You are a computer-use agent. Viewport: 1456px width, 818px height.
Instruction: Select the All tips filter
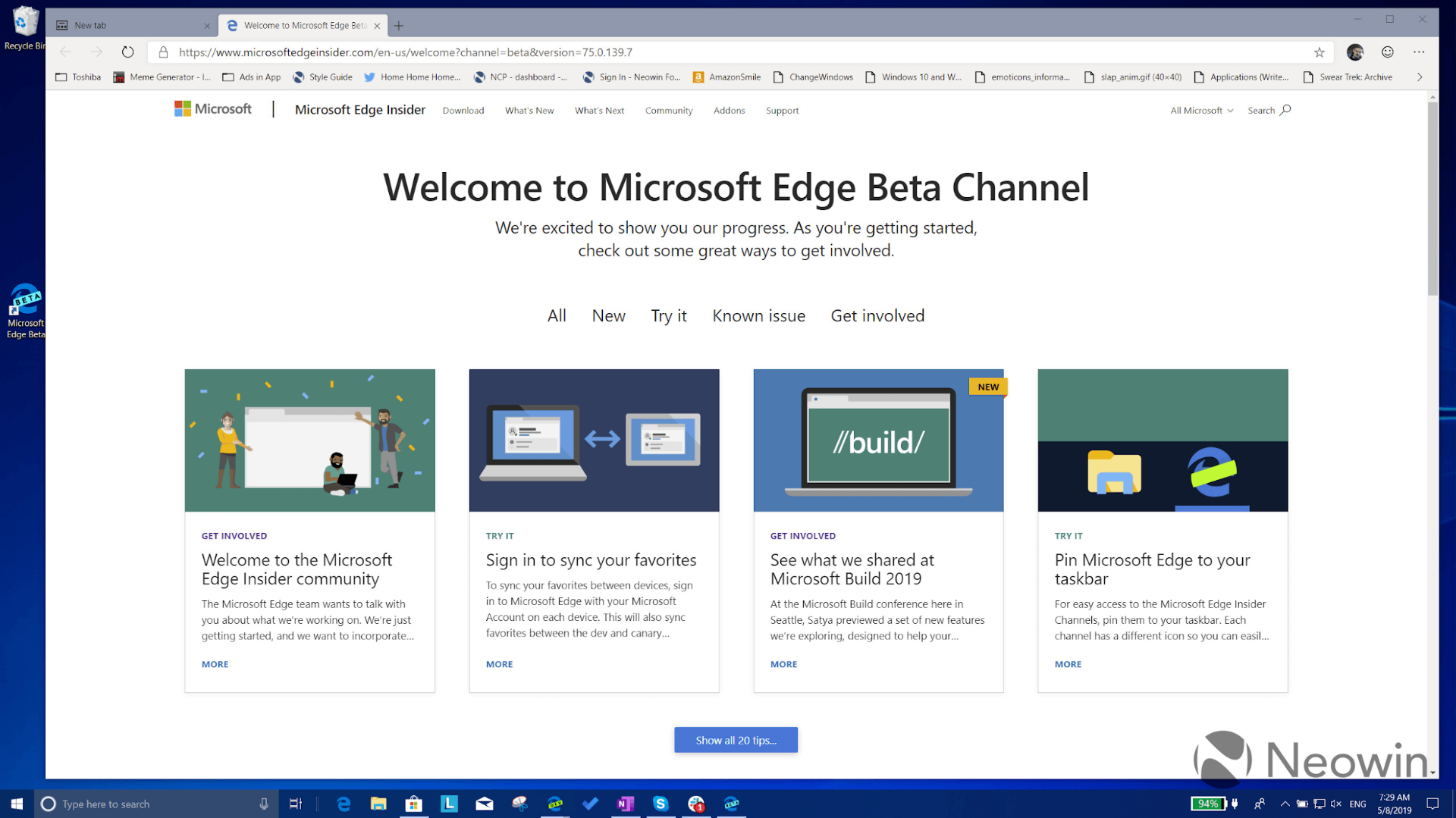(557, 316)
